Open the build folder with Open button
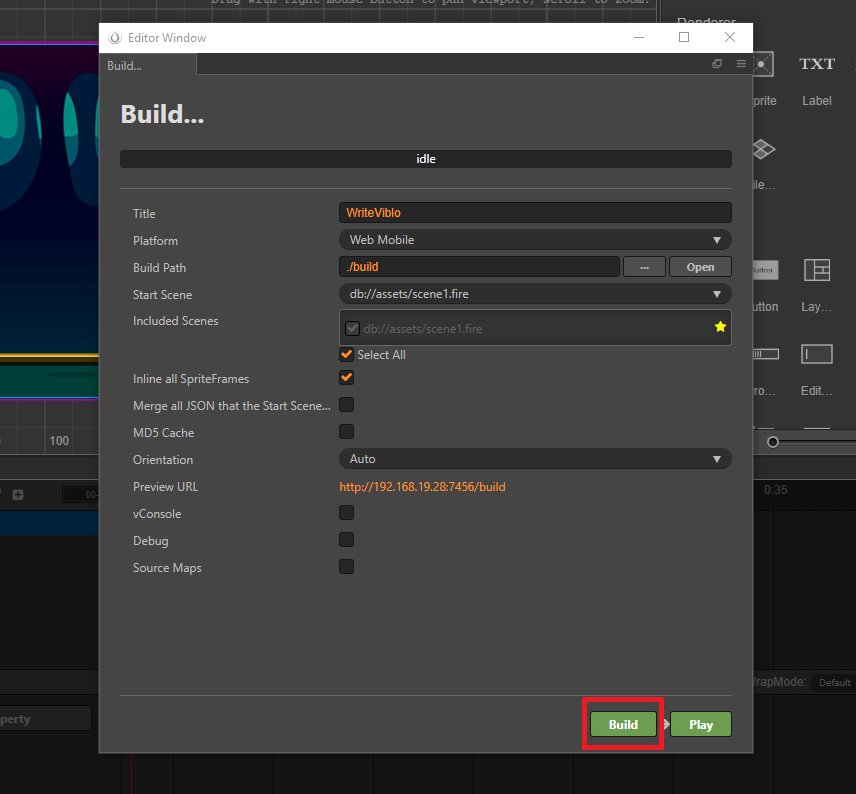This screenshot has width=856, height=794. pyautogui.click(x=700, y=267)
